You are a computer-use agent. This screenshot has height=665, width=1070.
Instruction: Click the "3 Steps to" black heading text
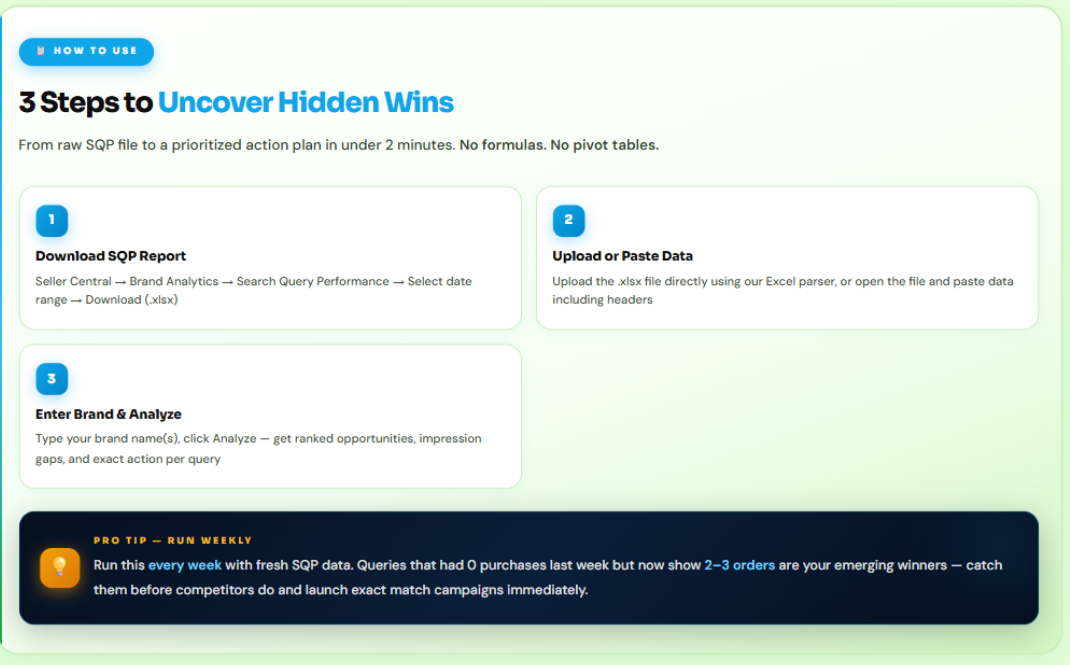tap(86, 102)
